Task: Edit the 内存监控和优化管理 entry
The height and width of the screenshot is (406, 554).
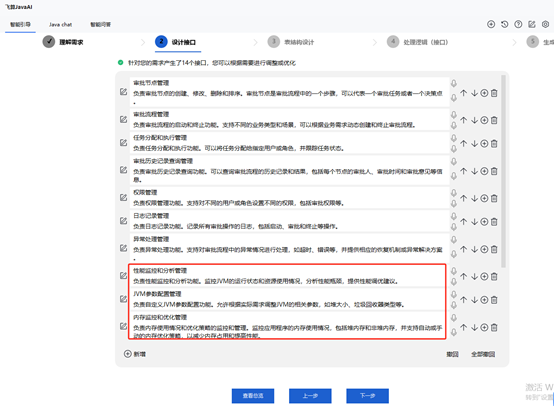Action: pos(123,326)
